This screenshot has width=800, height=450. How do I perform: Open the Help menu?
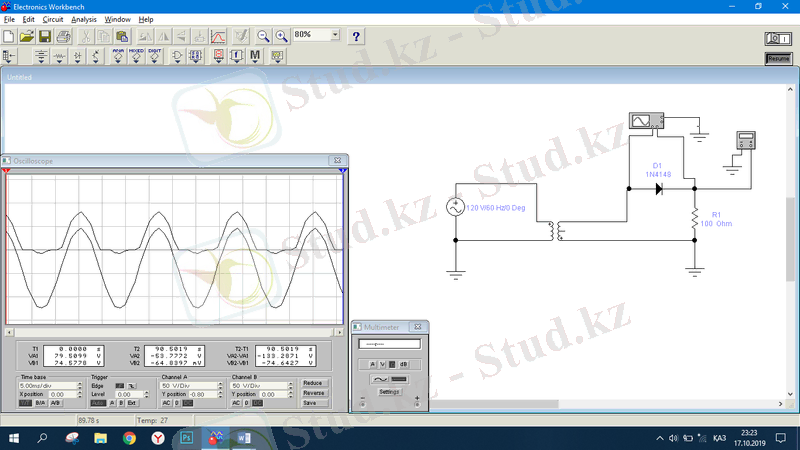tap(146, 19)
